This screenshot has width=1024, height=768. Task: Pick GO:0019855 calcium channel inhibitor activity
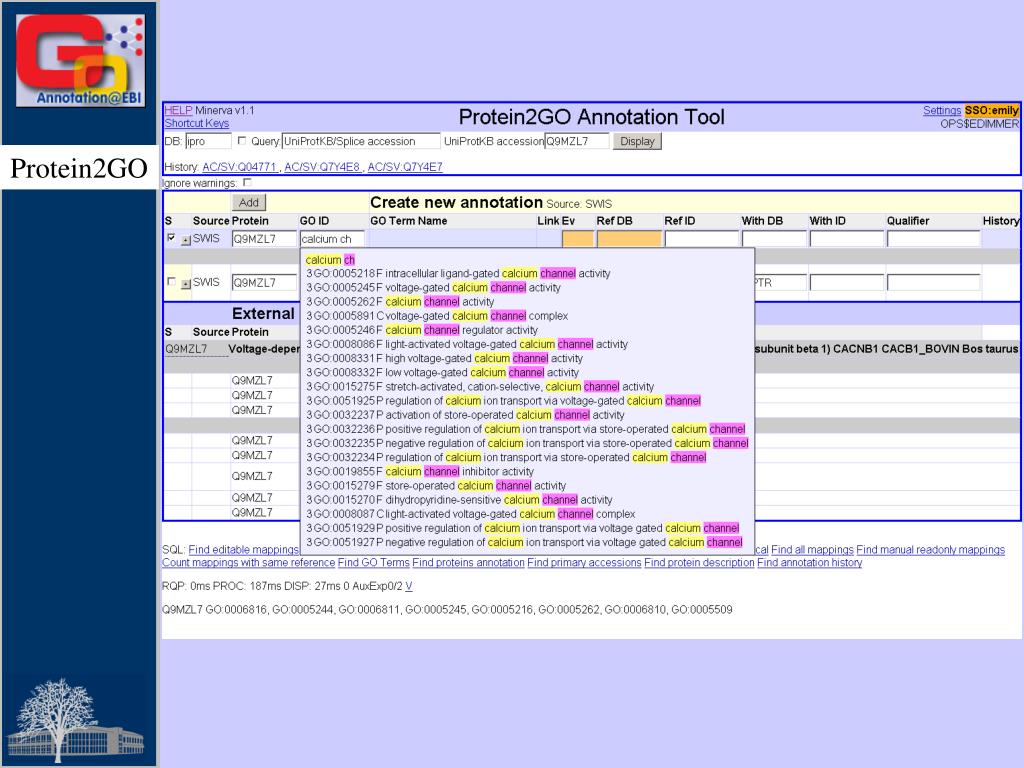click(x=420, y=472)
